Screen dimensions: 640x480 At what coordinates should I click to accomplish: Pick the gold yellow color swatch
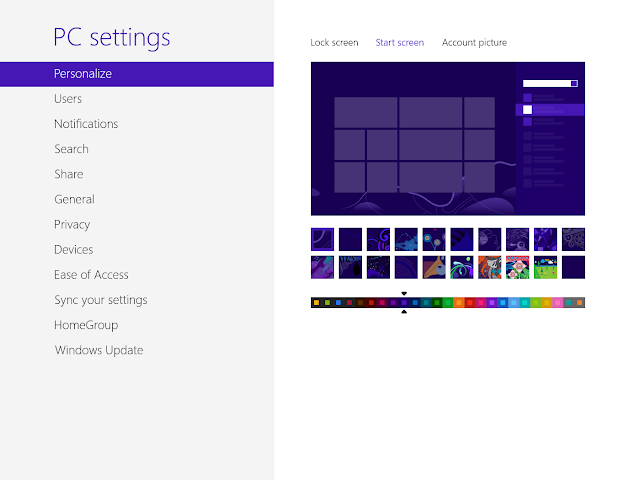[547, 302]
